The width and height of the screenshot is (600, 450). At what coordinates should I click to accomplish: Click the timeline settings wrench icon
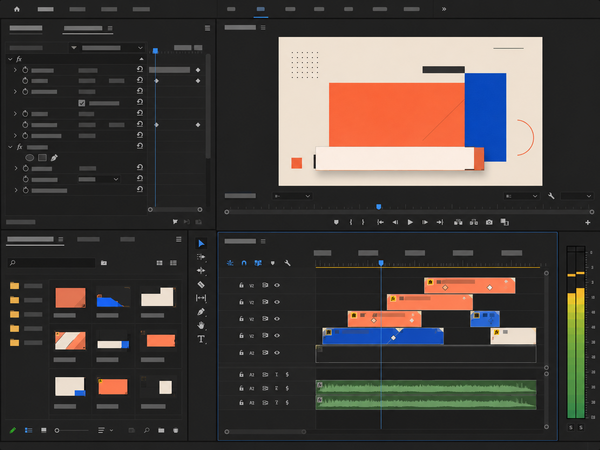[x=287, y=263]
